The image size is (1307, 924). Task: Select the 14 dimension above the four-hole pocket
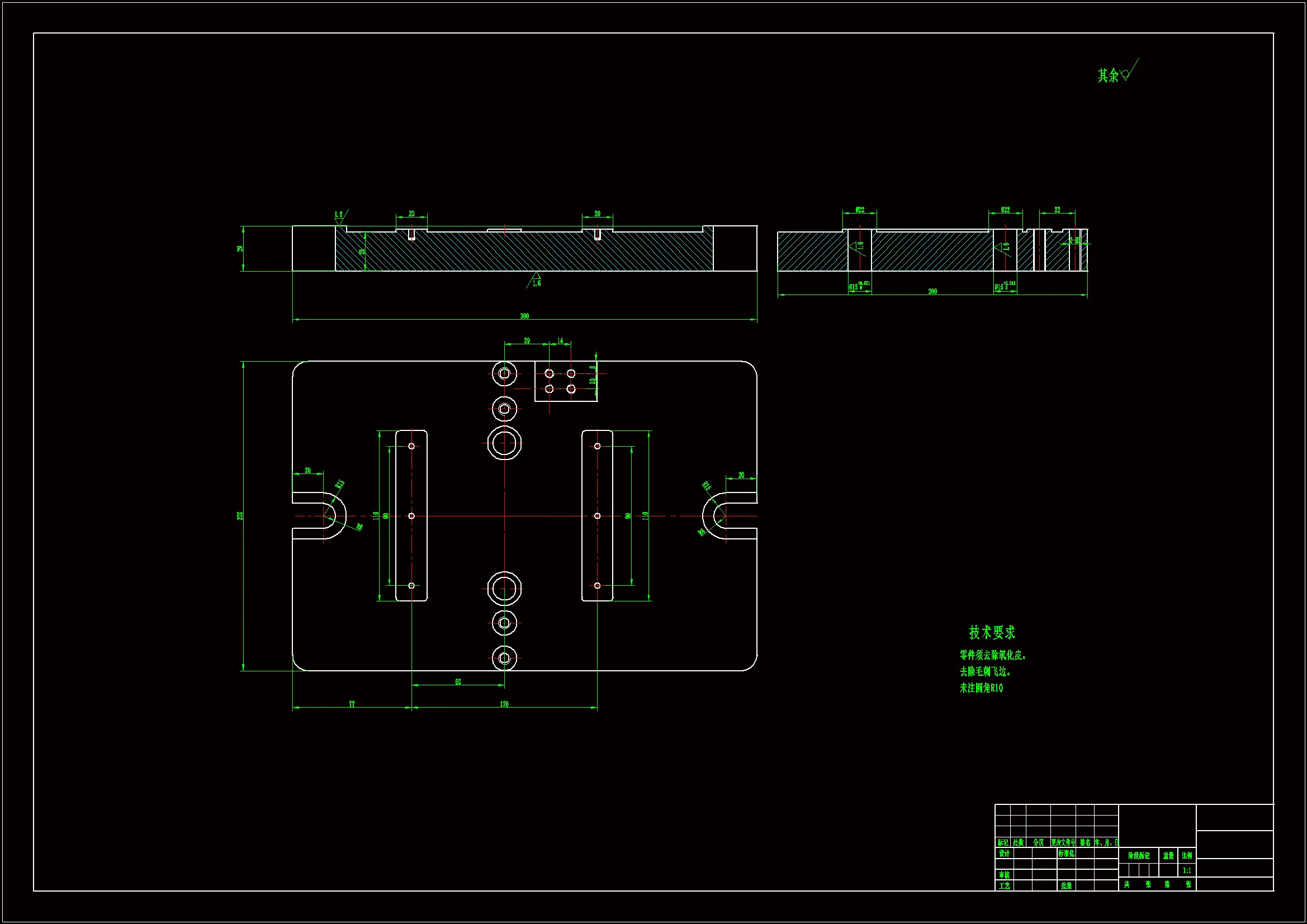pos(560,341)
